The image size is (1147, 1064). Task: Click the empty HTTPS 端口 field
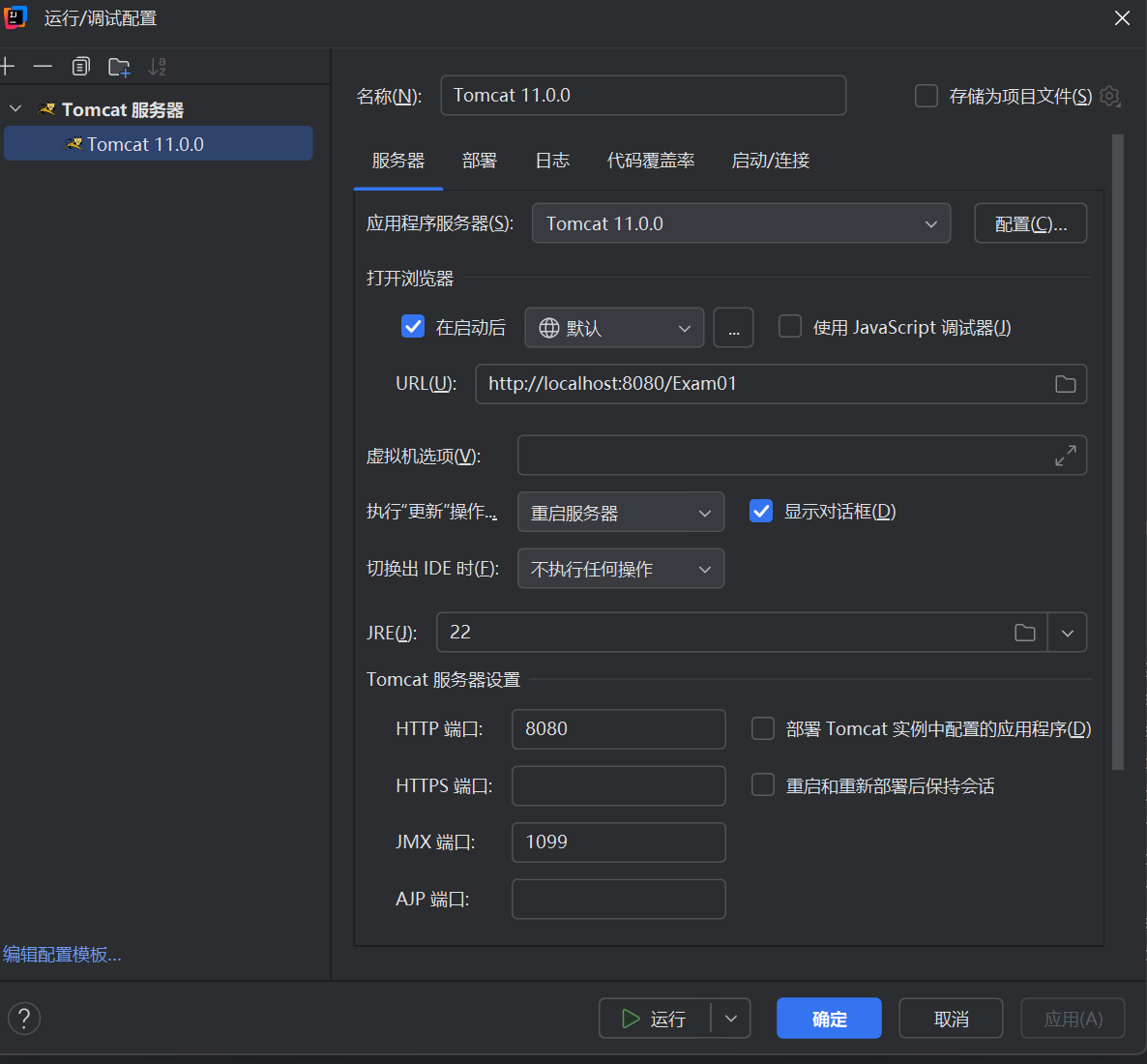[619, 785]
